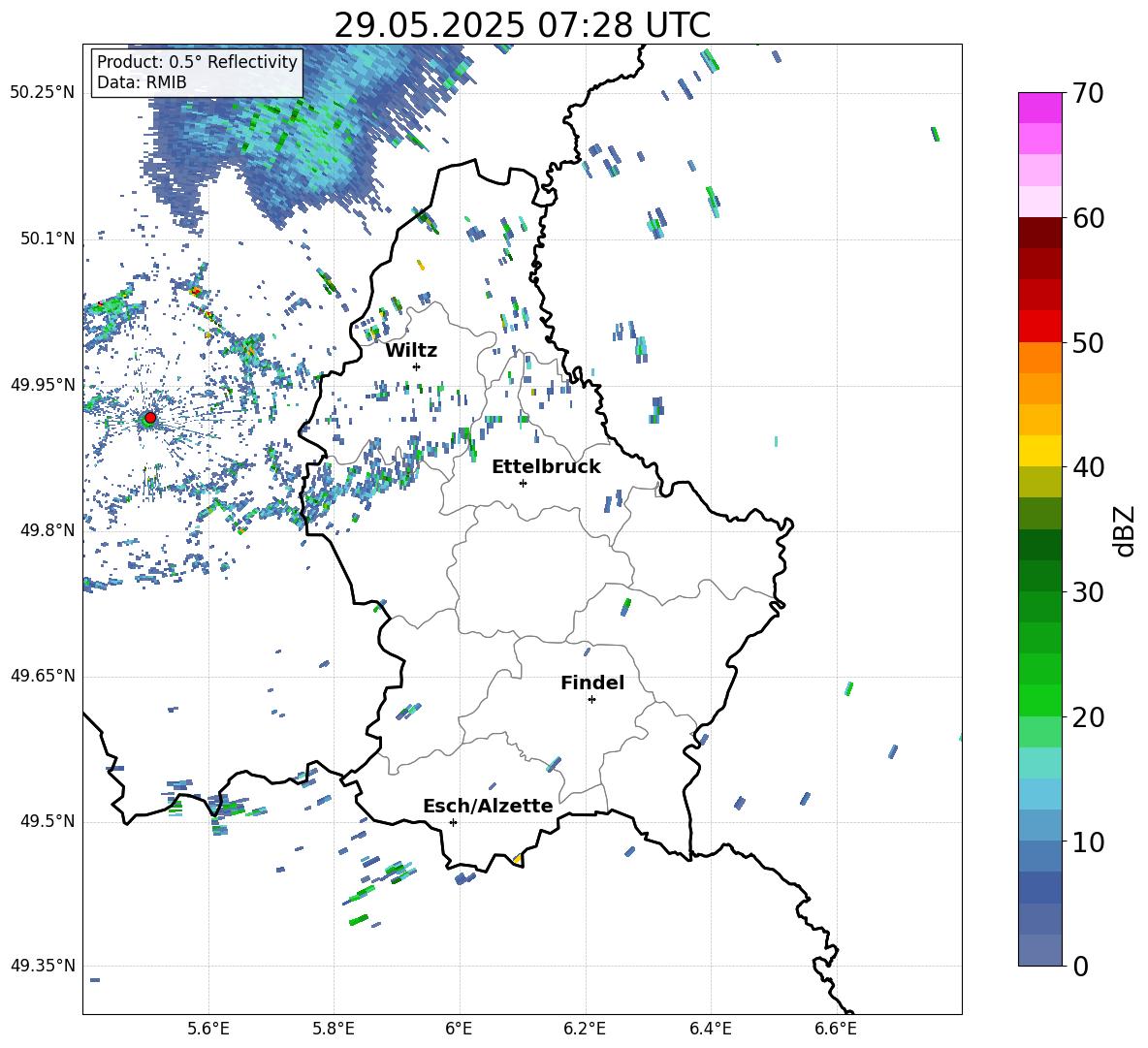This screenshot has height=1048, width=1148.
Task: Click the 6°E longitude label
Action: click(x=459, y=1029)
